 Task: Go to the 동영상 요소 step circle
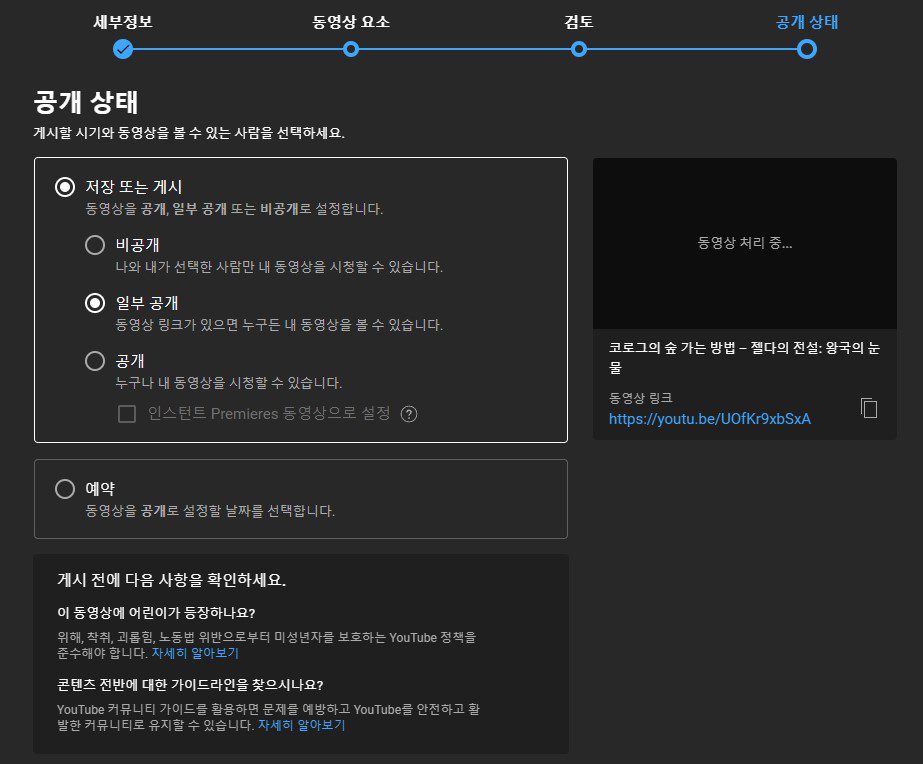click(x=351, y=49)
